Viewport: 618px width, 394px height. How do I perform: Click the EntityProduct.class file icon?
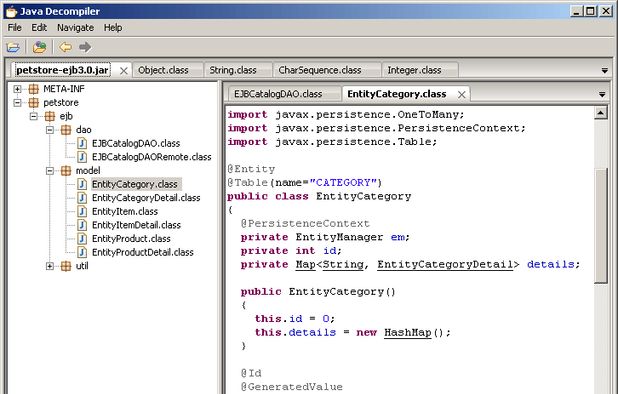tap(82, 239)
